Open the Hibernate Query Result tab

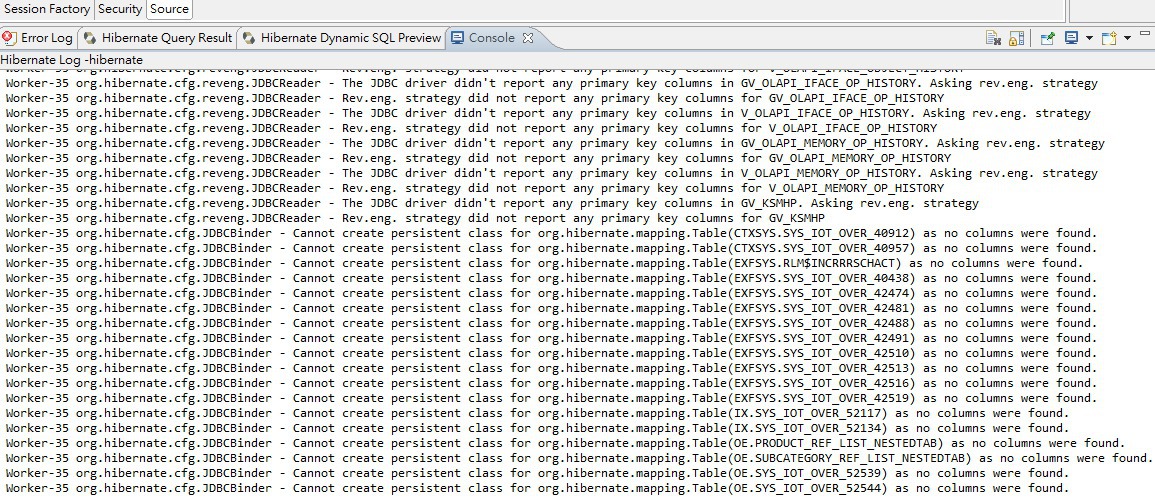pos(158,38)
